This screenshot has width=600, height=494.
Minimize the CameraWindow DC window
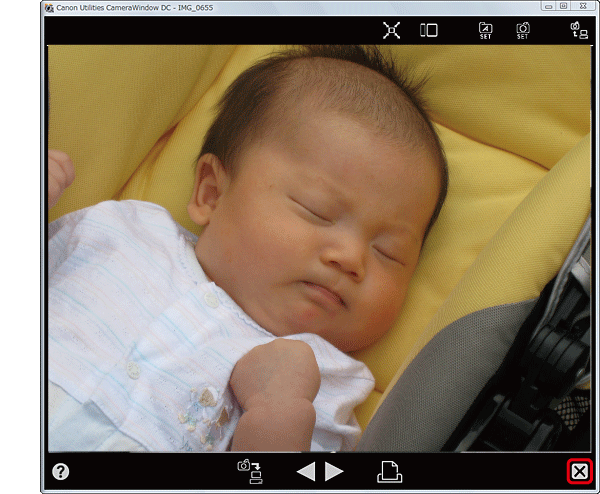pyautogui.click(x=548, y=6)
